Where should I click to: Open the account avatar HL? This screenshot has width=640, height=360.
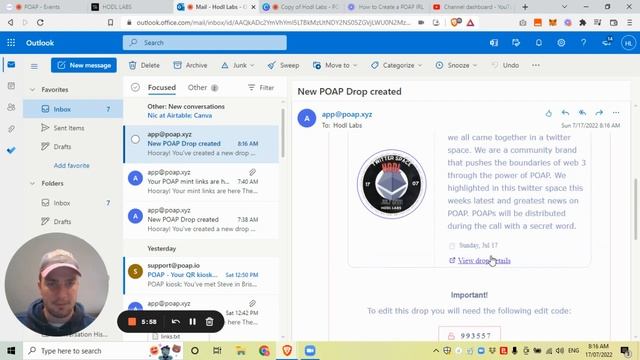[x=629, y=43]
